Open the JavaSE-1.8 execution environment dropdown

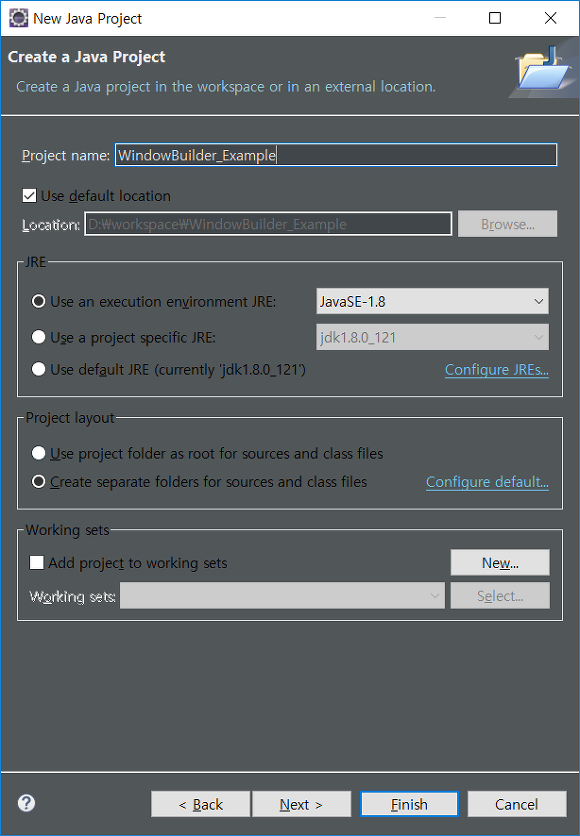432,301
